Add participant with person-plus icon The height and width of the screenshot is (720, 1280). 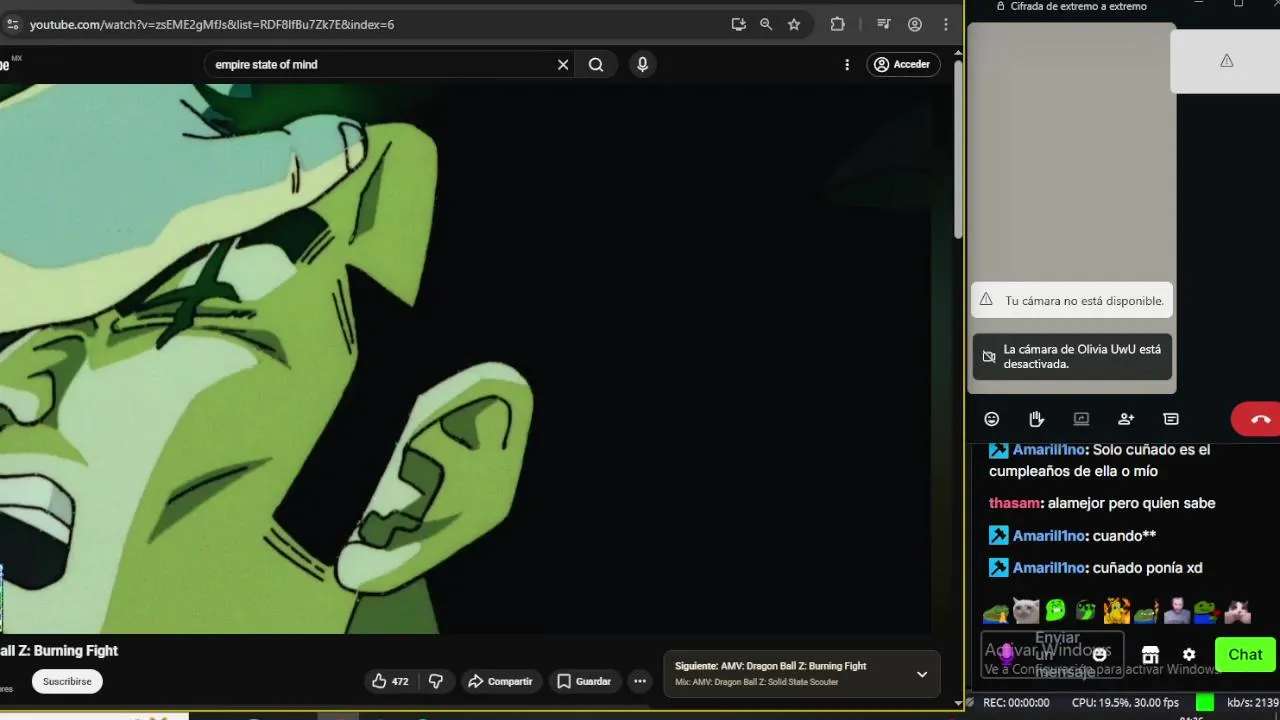tap(1126, 419)
